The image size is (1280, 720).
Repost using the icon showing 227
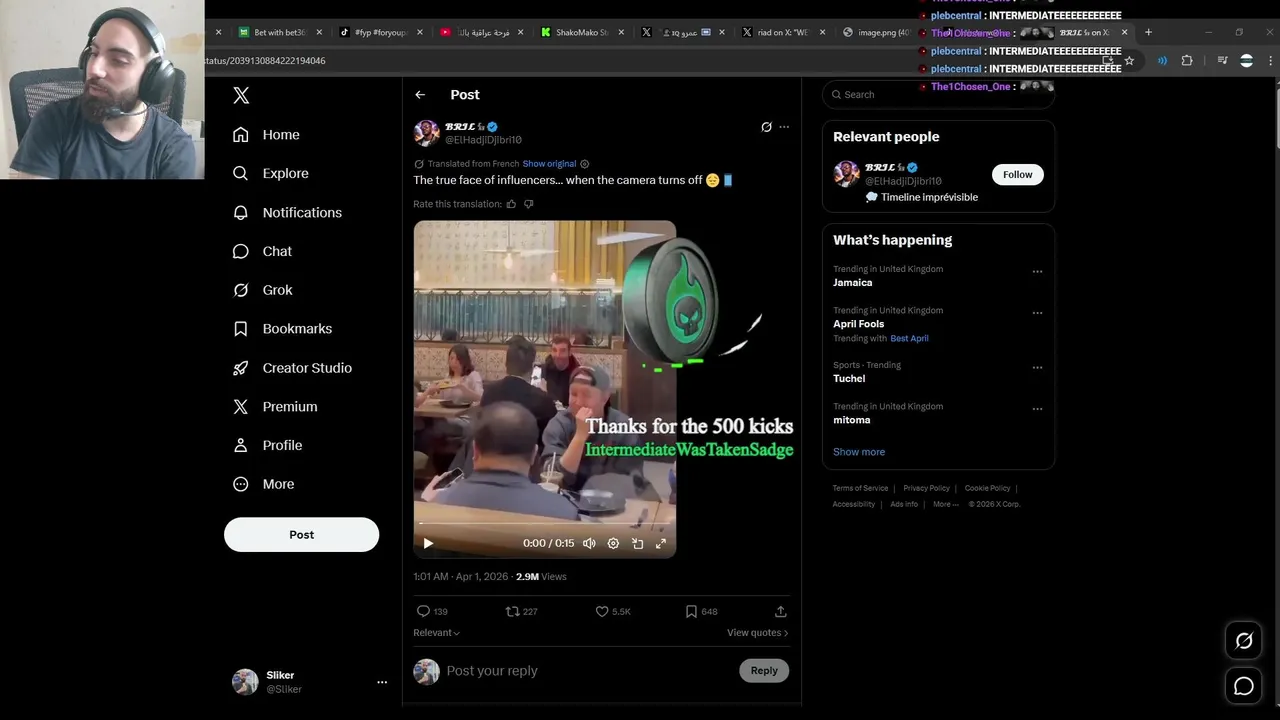click(x=521, y=611)
